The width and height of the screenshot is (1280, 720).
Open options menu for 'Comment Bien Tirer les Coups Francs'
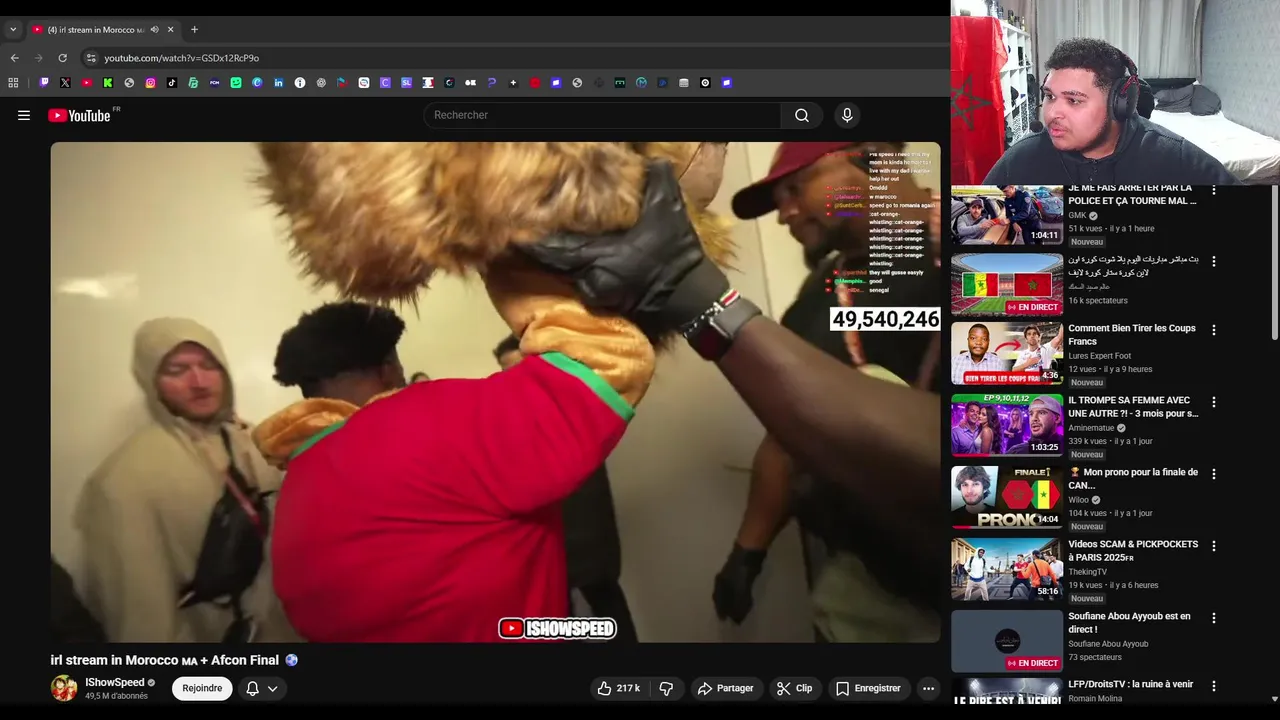coord(1214,330)
